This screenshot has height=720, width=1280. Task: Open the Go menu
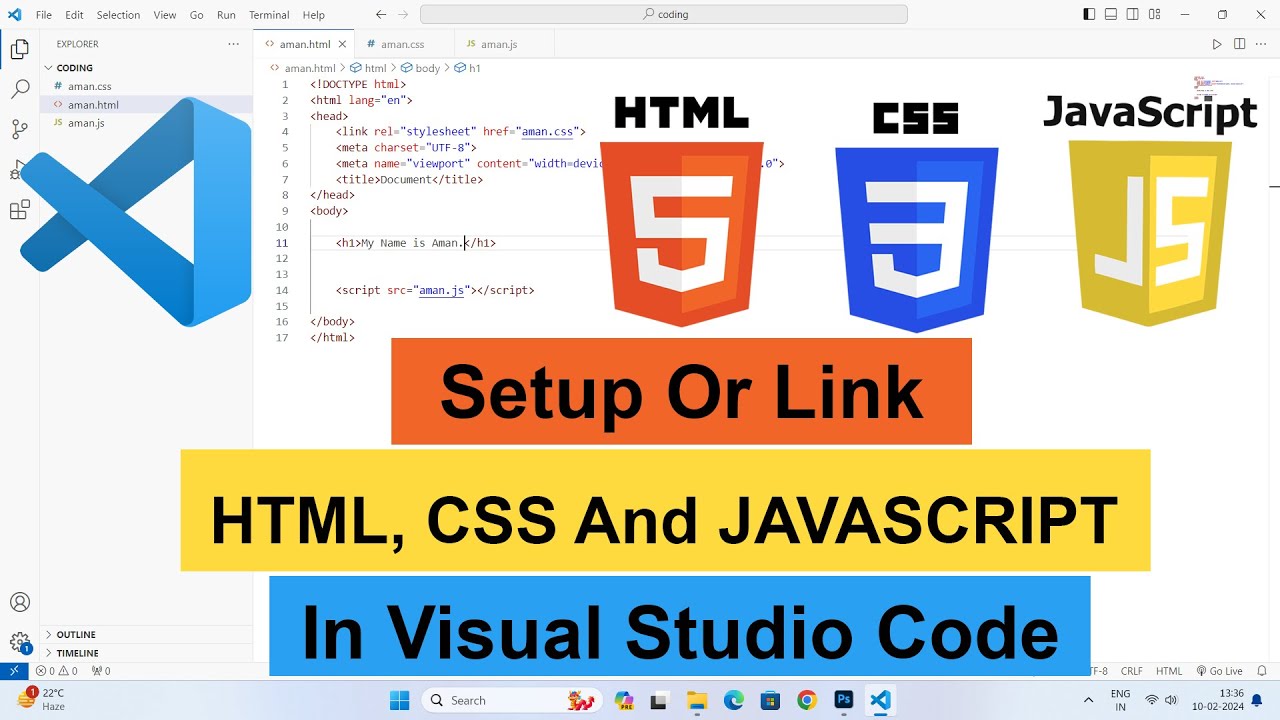[196, 15]
